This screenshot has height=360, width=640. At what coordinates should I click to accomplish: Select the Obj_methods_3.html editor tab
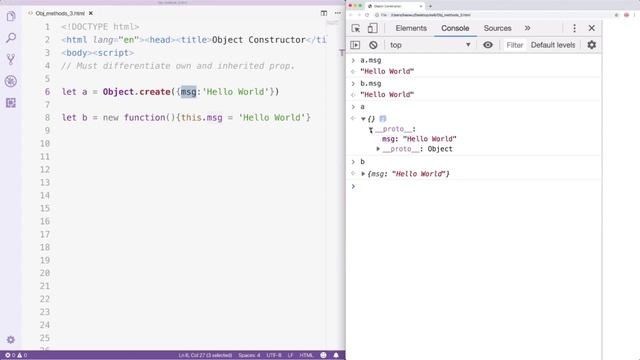click(60, 13)
